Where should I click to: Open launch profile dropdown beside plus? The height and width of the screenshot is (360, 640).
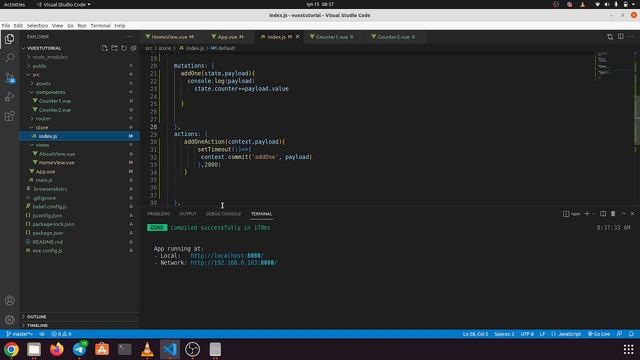[x=593, y=214]
